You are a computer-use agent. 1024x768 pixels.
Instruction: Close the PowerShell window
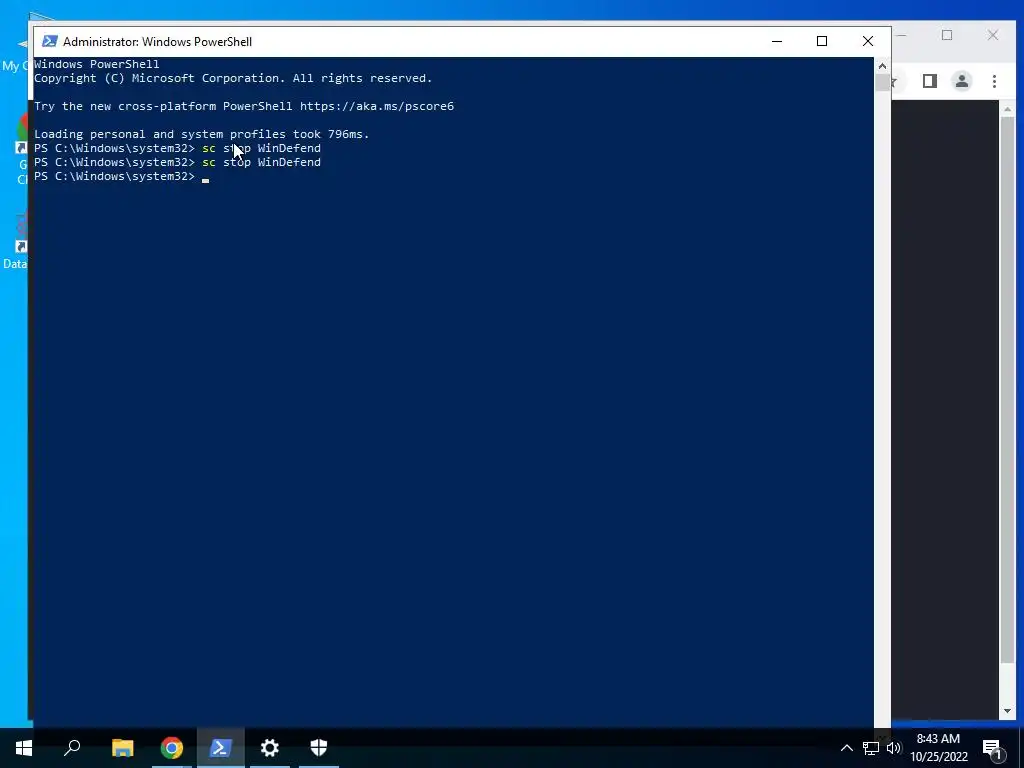(x=868, y=41)
